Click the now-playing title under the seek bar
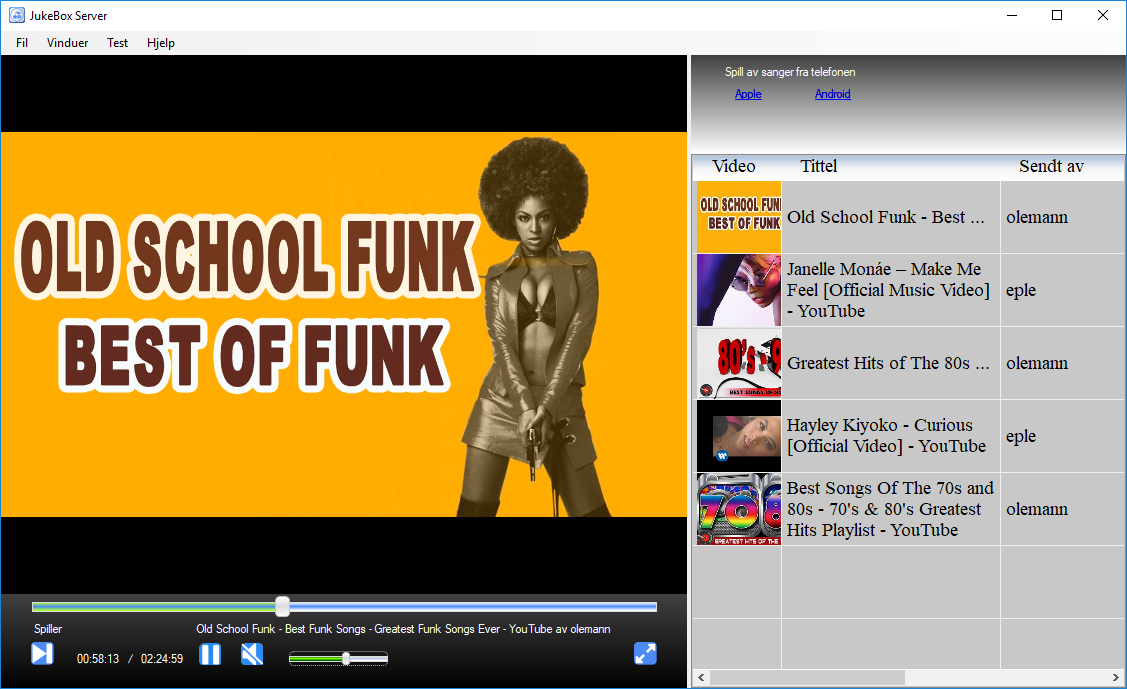The image size is (1127, 689). [x=403, y=629]
